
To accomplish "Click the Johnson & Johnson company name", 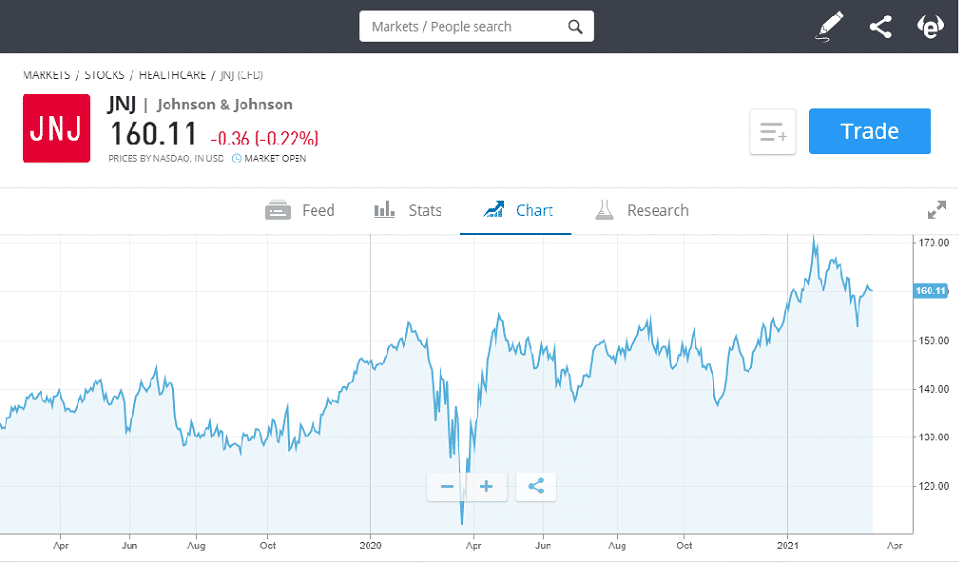I will pos(224,104).
